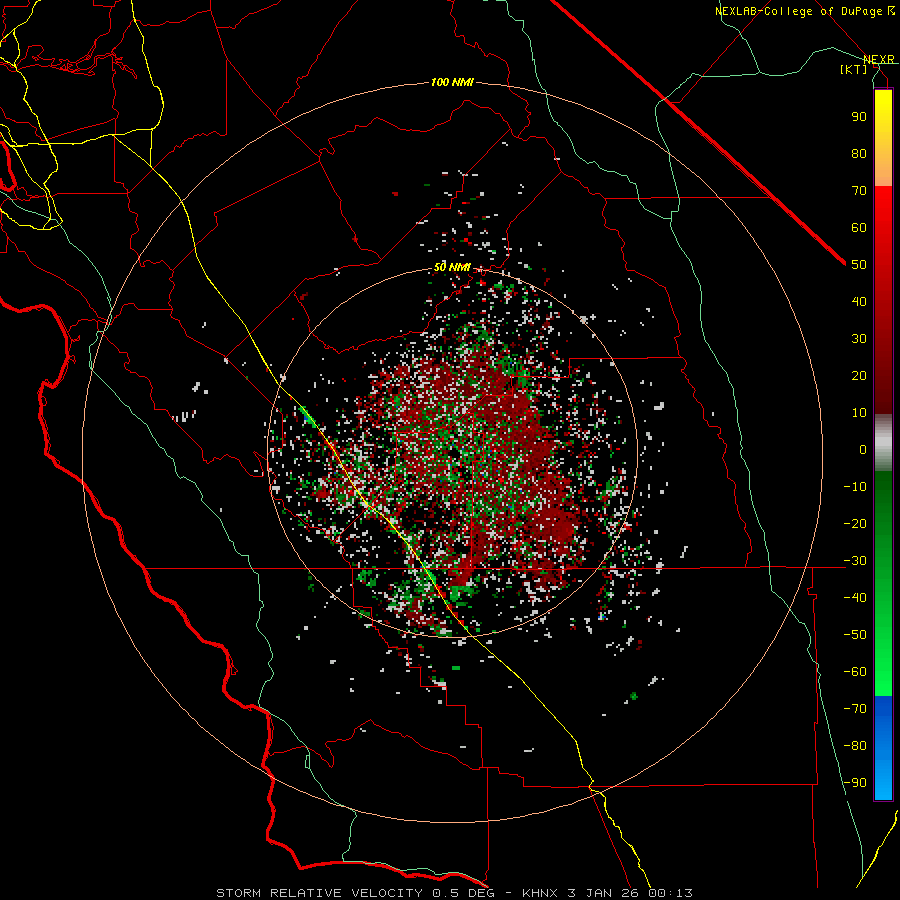This screenshot has height=900, width=900.
Task: Click the "NEXLAB-College of DuPage" header text
Action: point(798,11)
